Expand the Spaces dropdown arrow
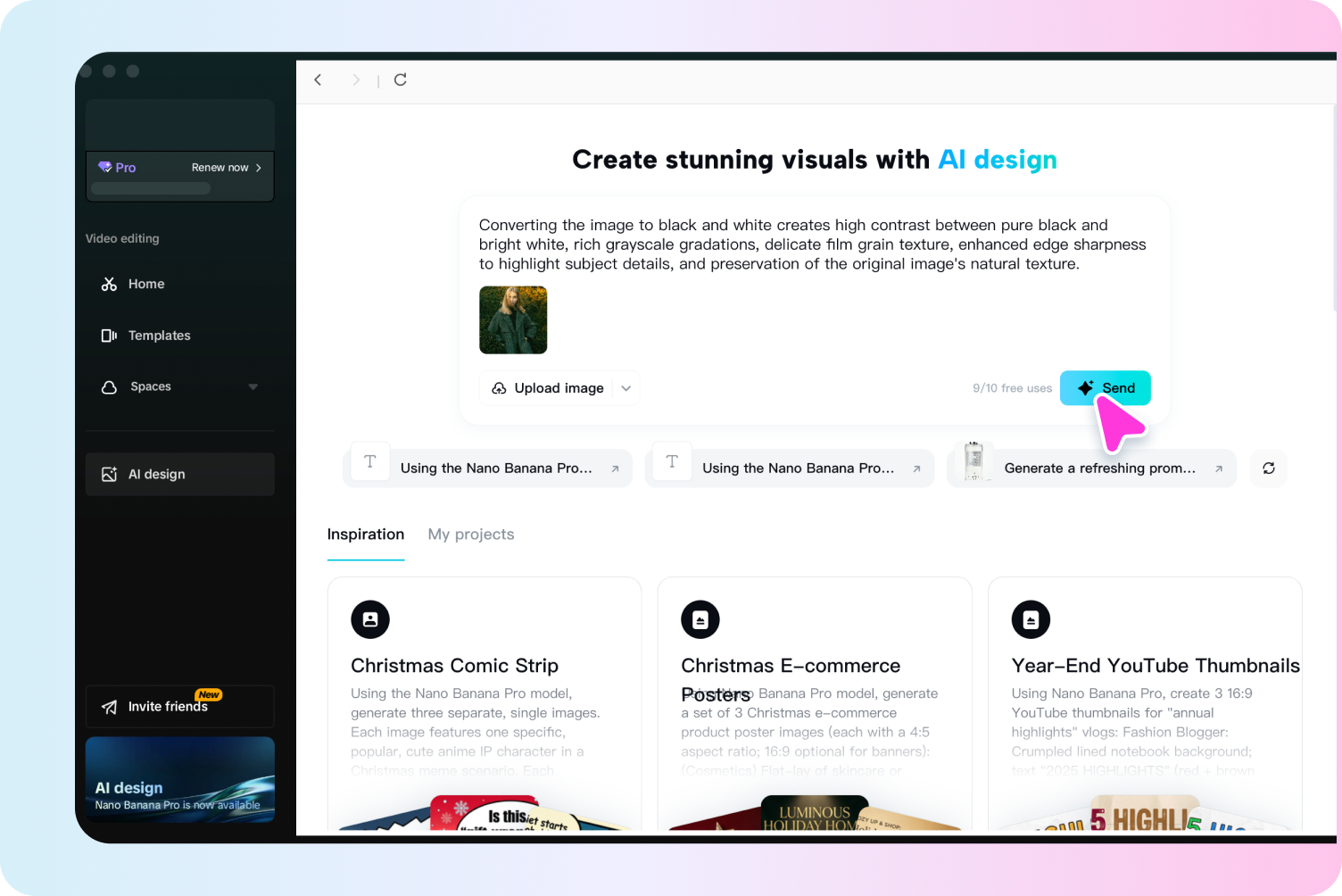1342x896 pixels. 253,386
